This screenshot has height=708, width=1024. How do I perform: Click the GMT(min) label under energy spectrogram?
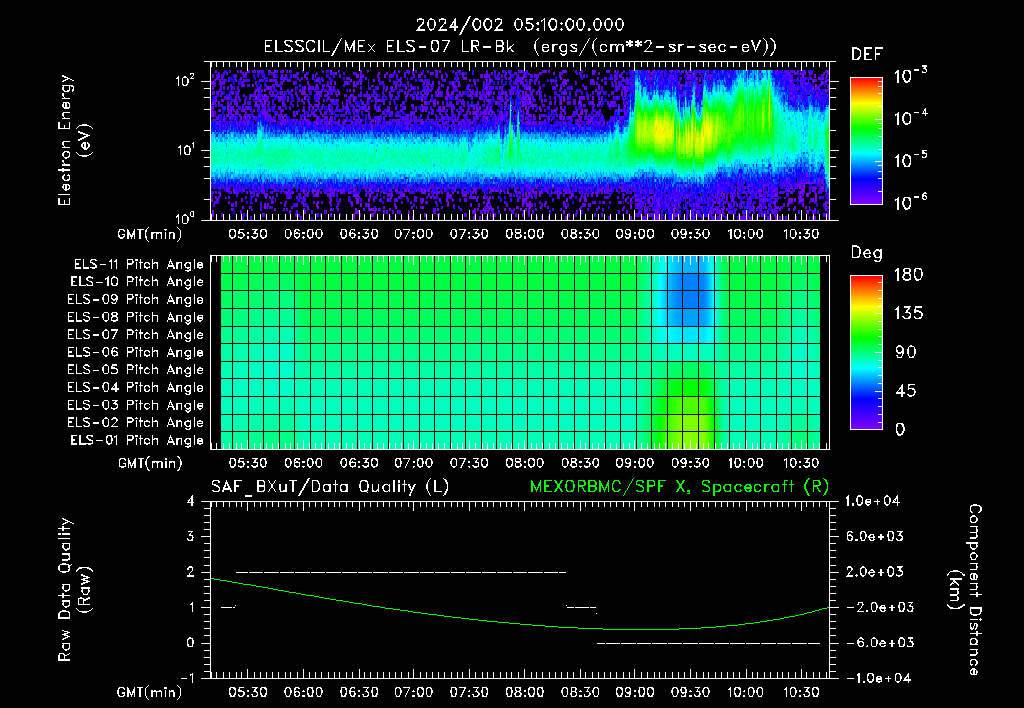(150, 234)
